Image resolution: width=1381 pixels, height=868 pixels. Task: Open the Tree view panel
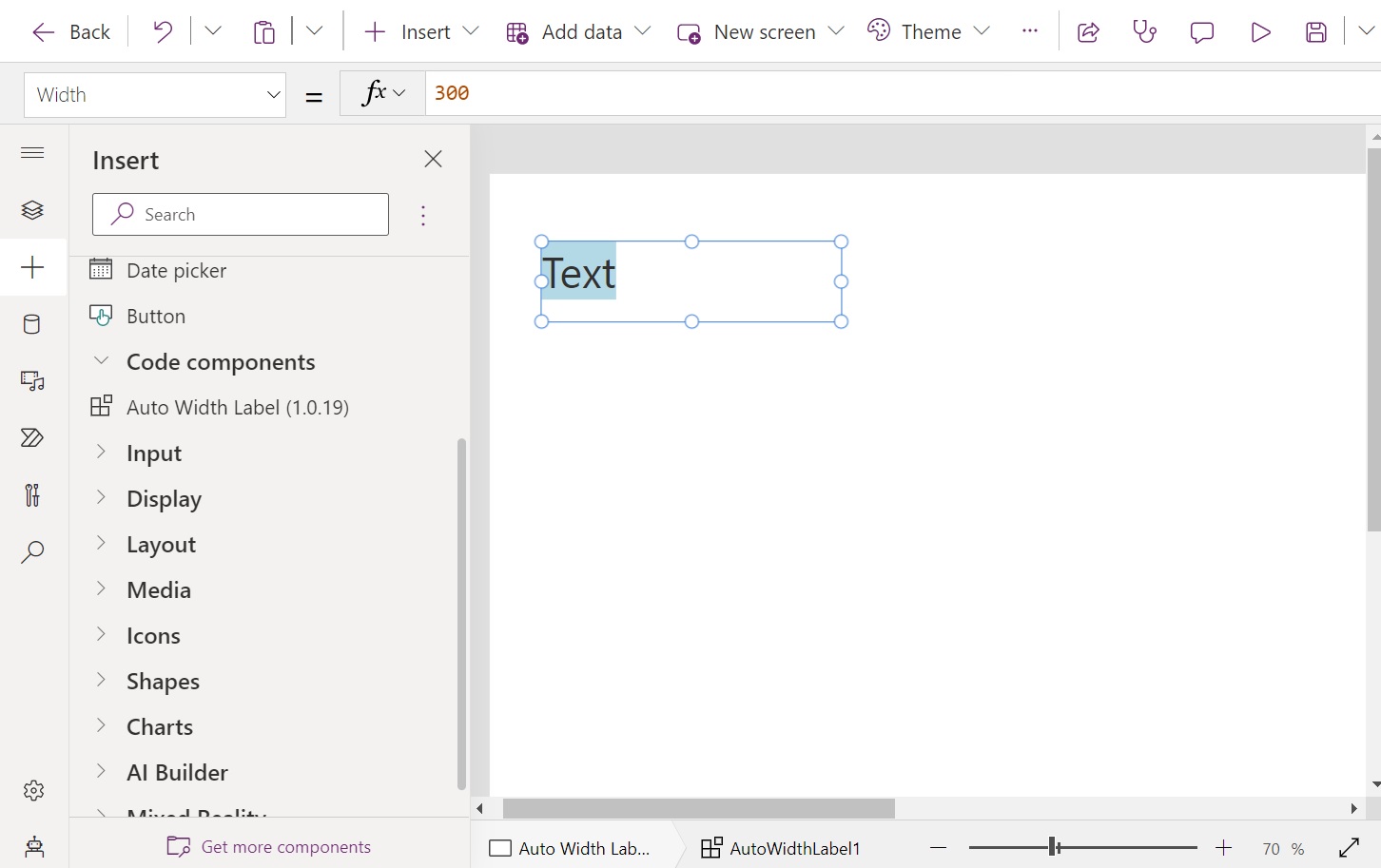click(x=32, y=210)
